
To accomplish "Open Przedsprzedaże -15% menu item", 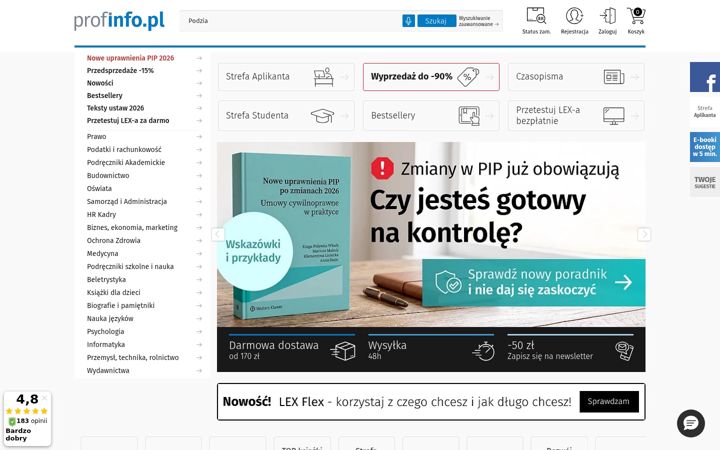I will (120, 70).
